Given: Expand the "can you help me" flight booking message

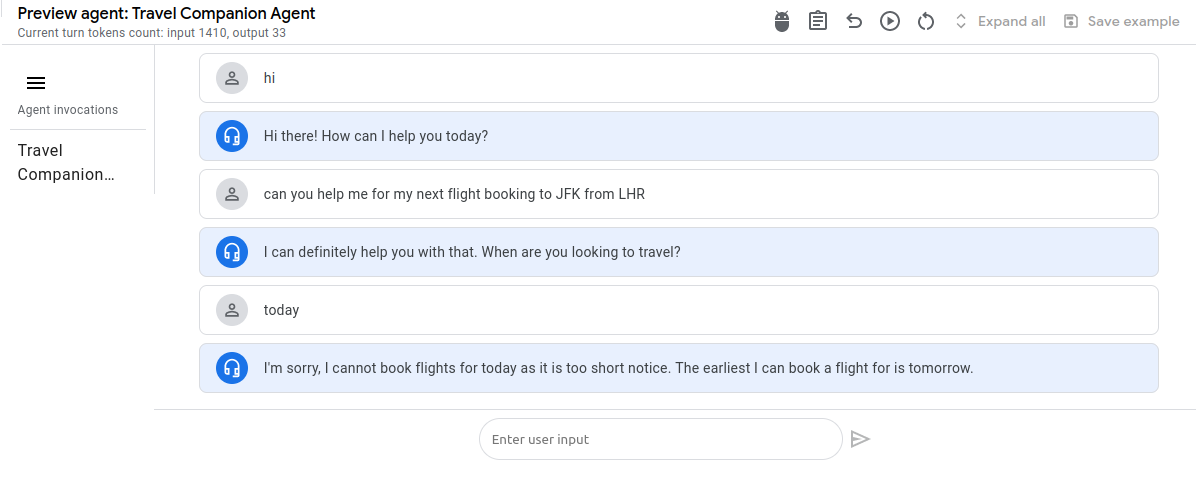Looking at the screenshot, I should click(x=678, y=194).
